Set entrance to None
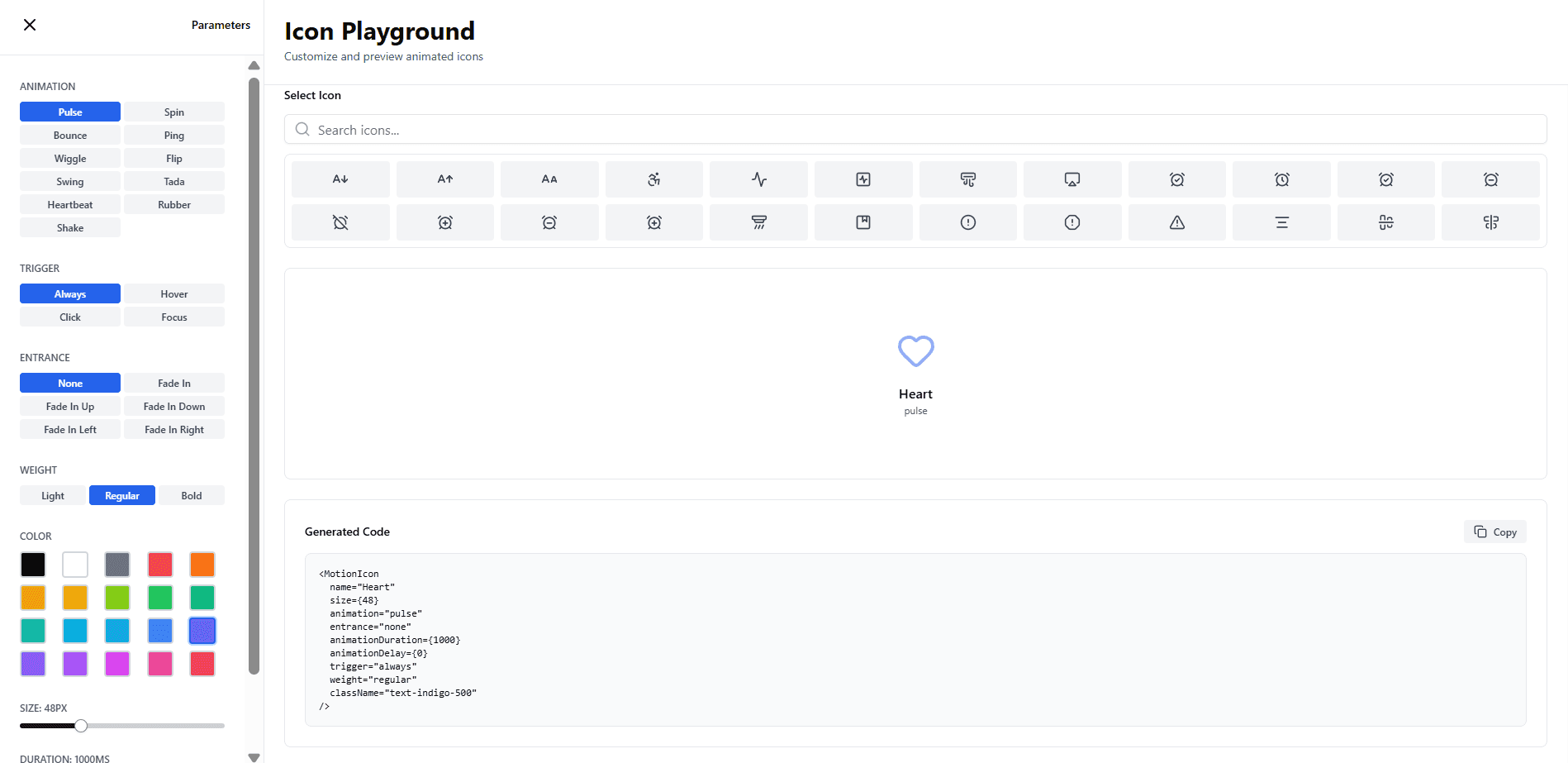Image resolution: width=1568 pixels, height=763 pixels. [70, 383]
